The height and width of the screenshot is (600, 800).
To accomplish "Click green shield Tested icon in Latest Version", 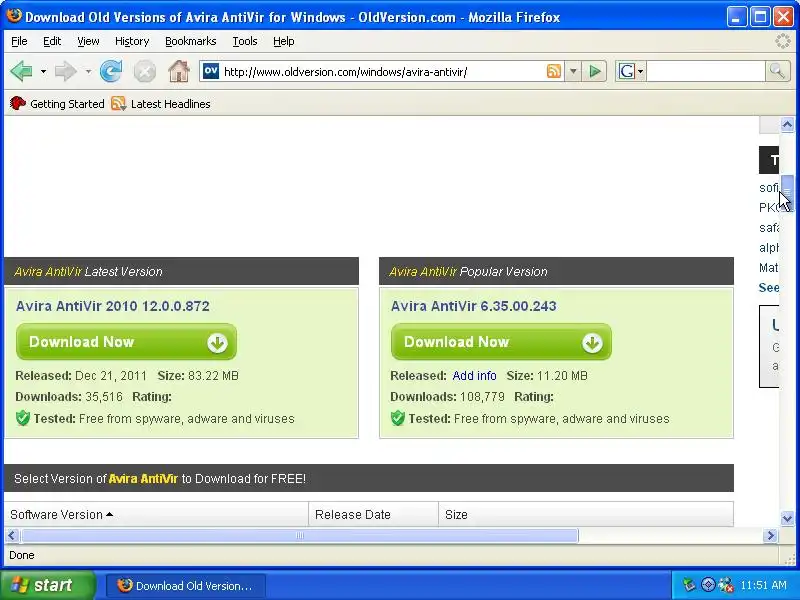I will coord(23,418).
